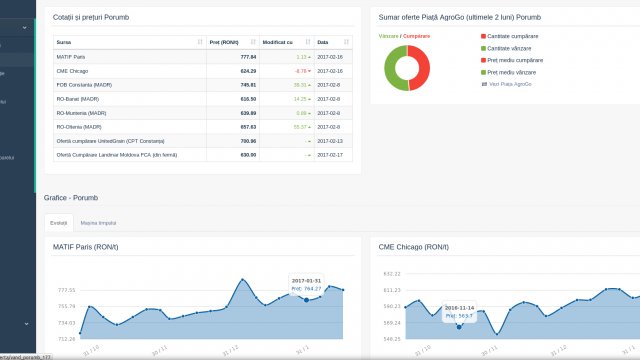Click the 657.63 price cell

pos(233,127)
